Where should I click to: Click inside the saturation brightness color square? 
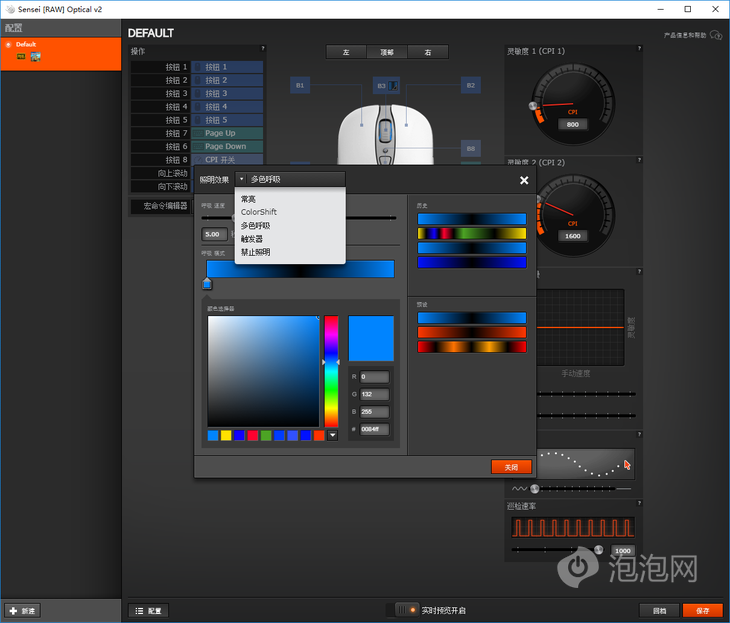point(264,371)
